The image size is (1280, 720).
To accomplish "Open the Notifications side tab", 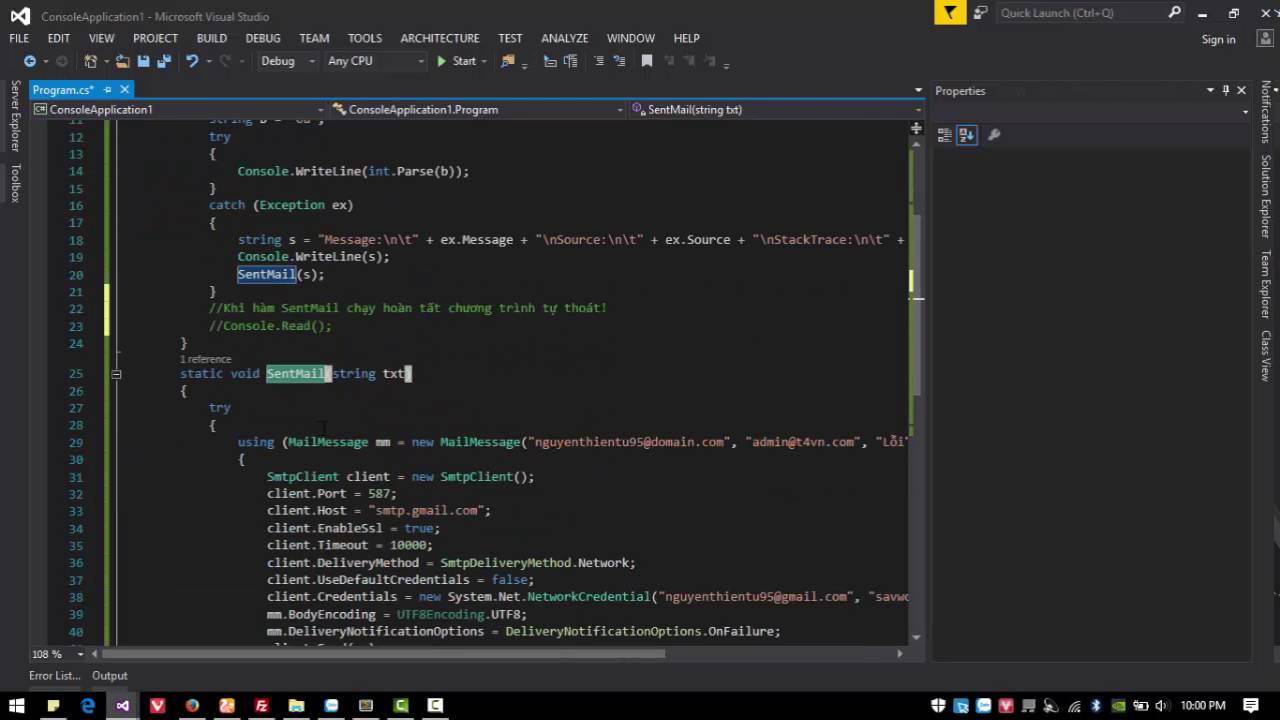I will [1265, 112].
